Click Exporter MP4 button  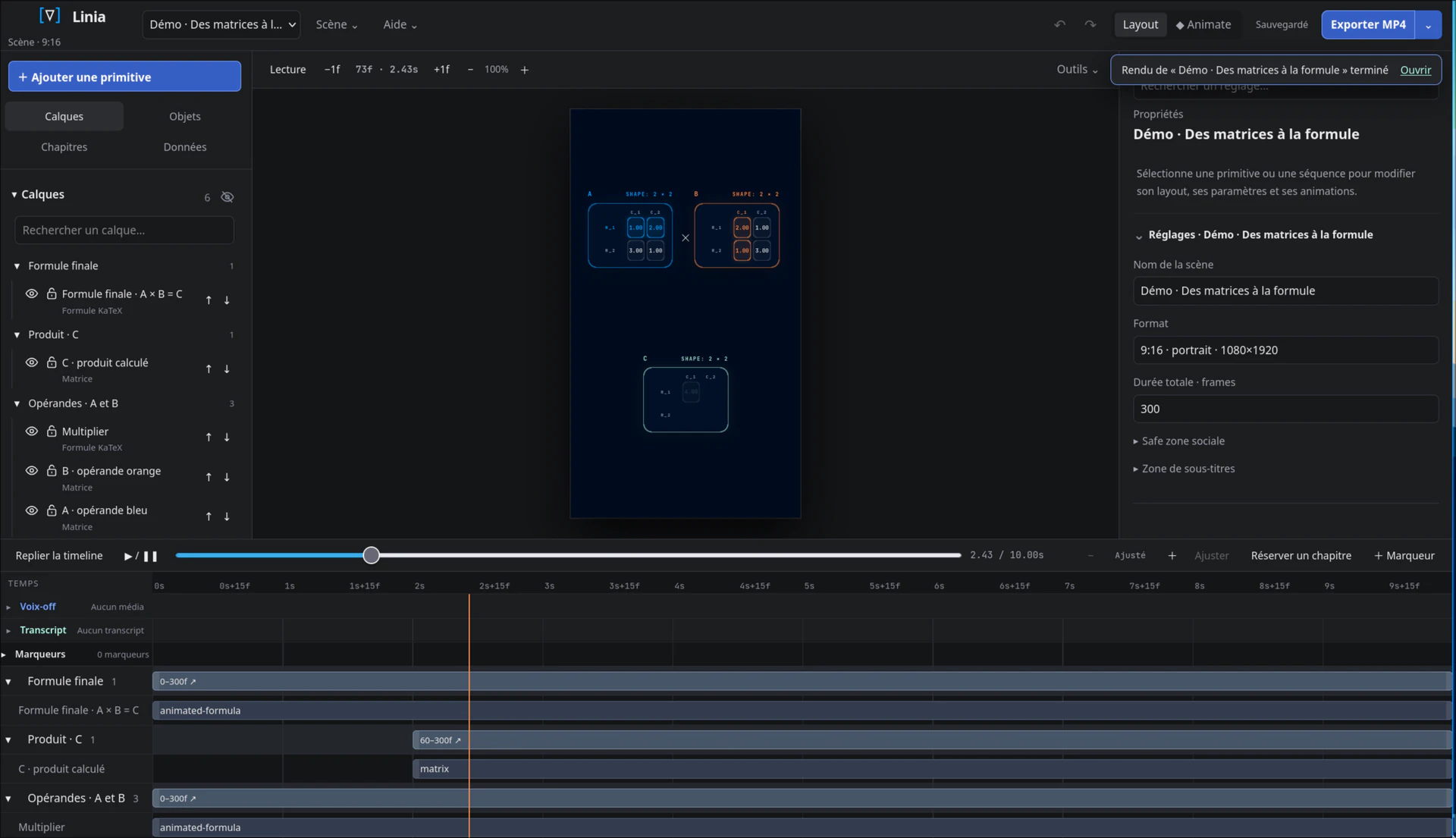coord(1368,24)
